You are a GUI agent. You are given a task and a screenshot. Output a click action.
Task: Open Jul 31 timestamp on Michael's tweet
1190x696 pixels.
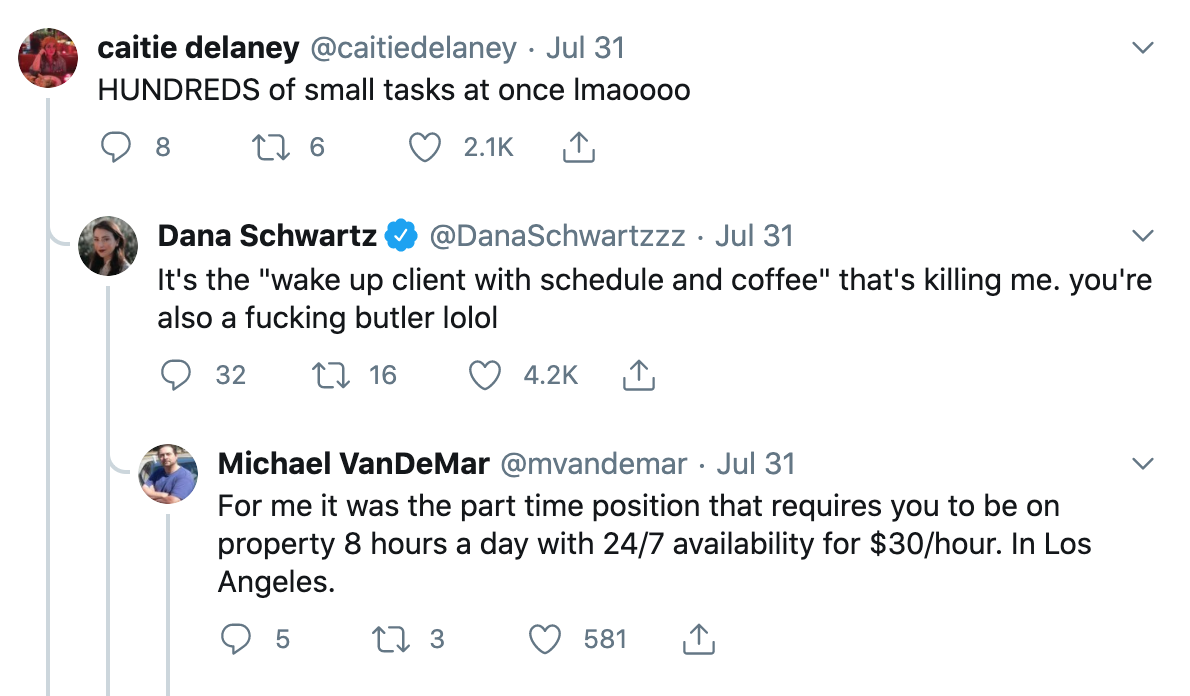755,464
